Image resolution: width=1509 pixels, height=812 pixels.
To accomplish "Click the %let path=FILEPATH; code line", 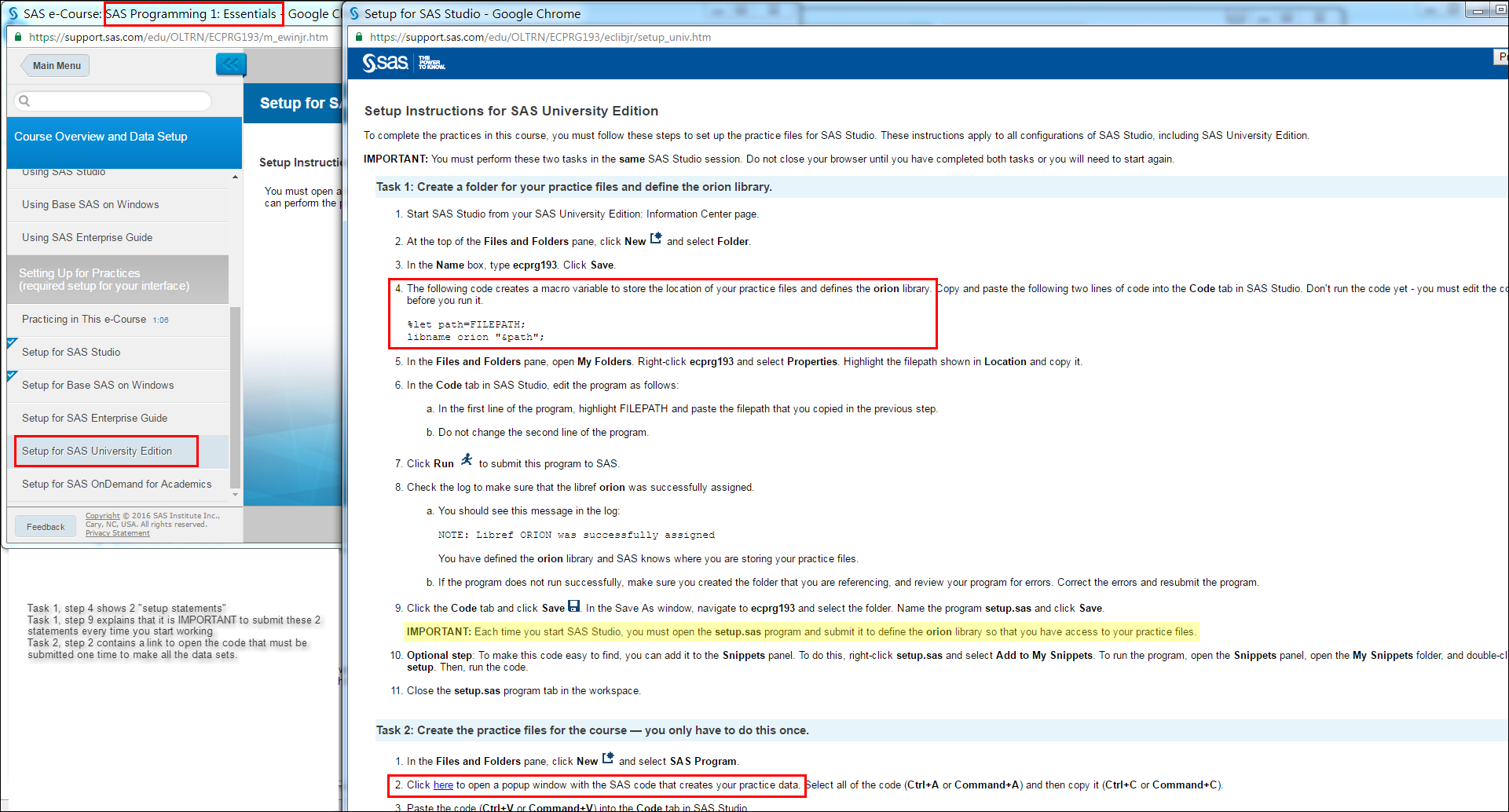I will [467, 324].
